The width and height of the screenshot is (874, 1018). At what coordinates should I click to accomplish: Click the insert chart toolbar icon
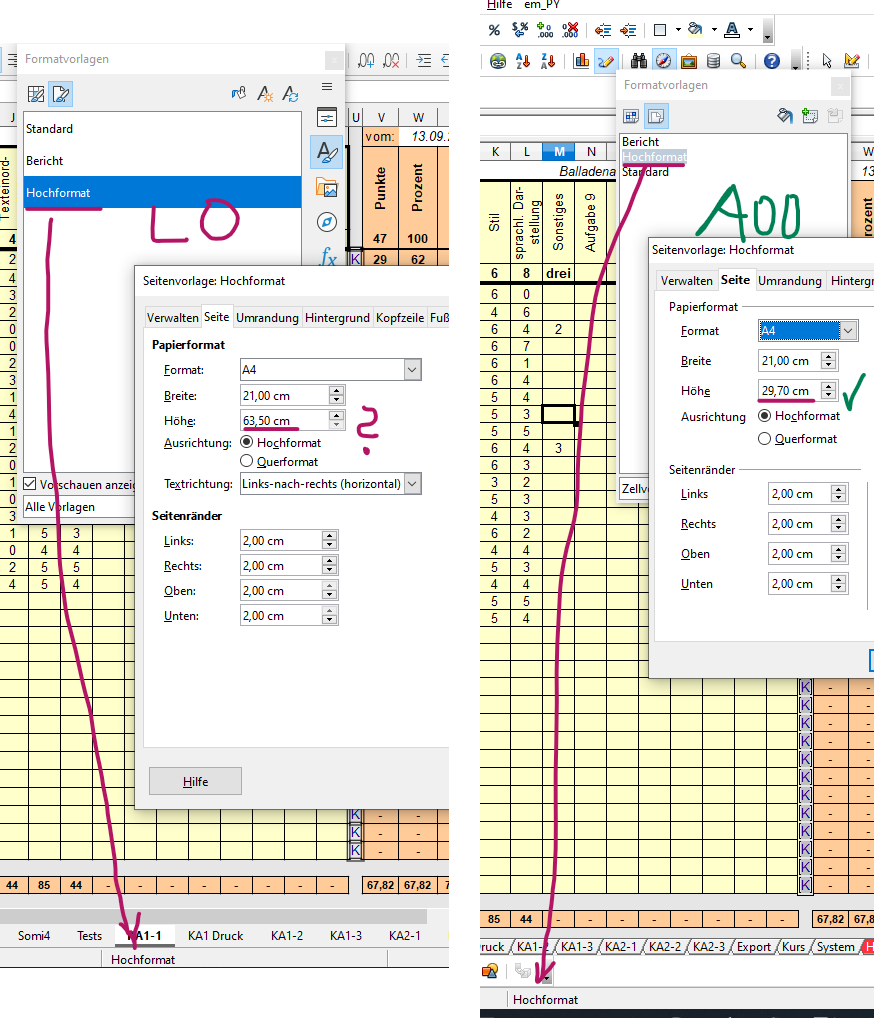click(582, 61)
